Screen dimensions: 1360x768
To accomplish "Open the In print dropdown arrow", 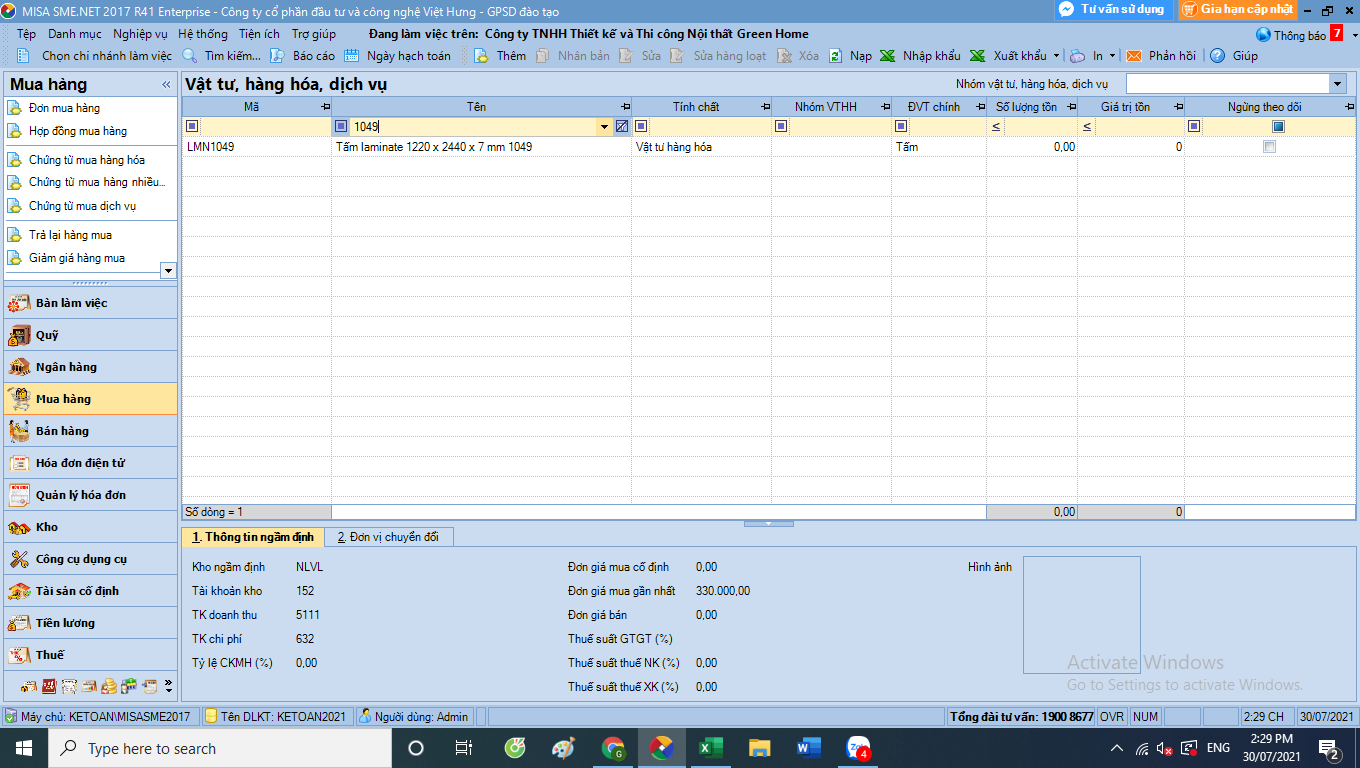I will pos(1113,56).
